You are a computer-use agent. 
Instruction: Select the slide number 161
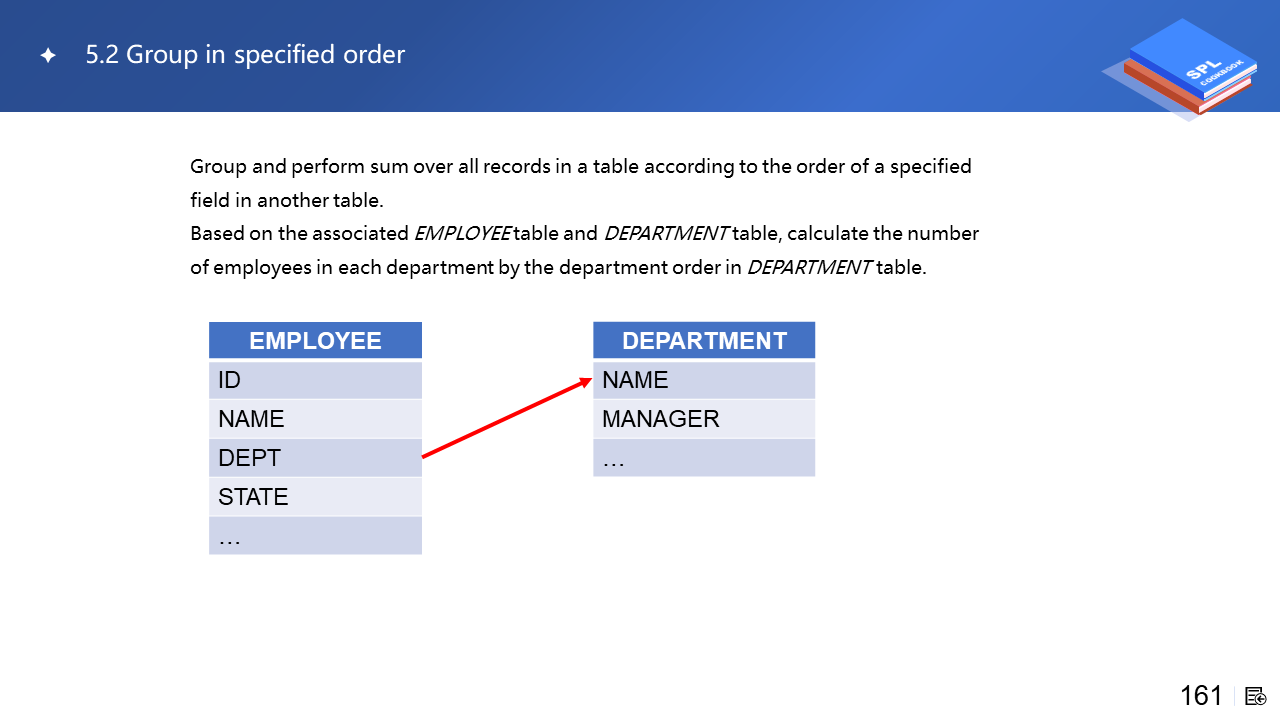click(x=1201, y=696)
